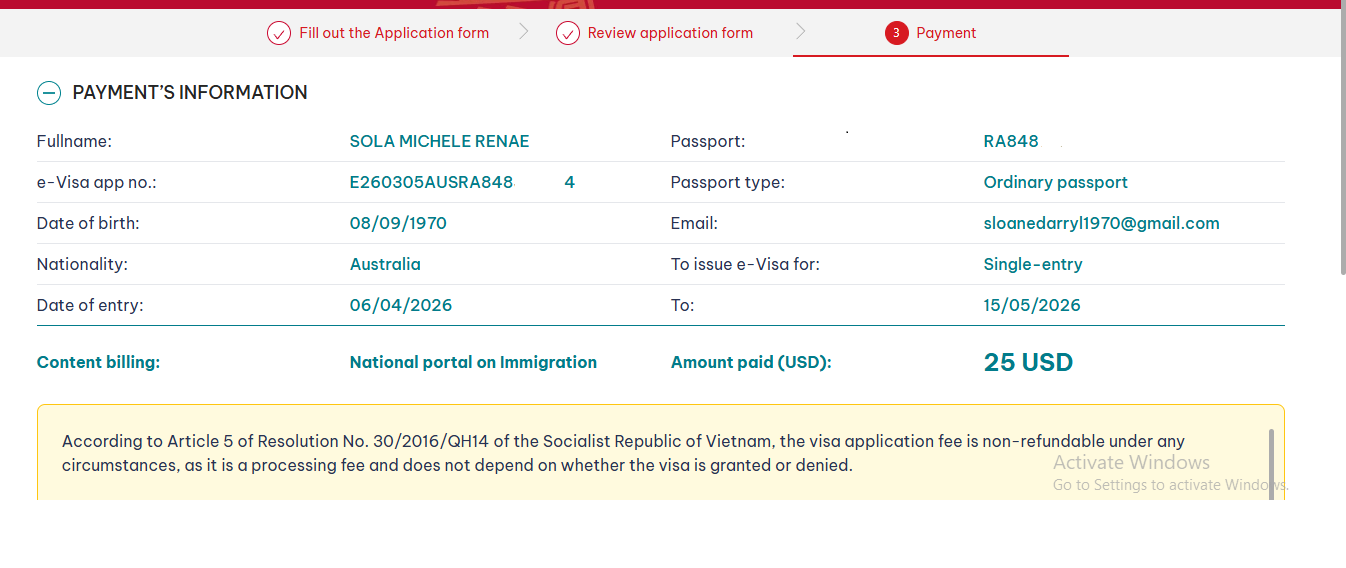Screen dimensions: 1346x568
Task: Click the arrow after Review application form
Action: pyautogui.click(x=801, y=32)
